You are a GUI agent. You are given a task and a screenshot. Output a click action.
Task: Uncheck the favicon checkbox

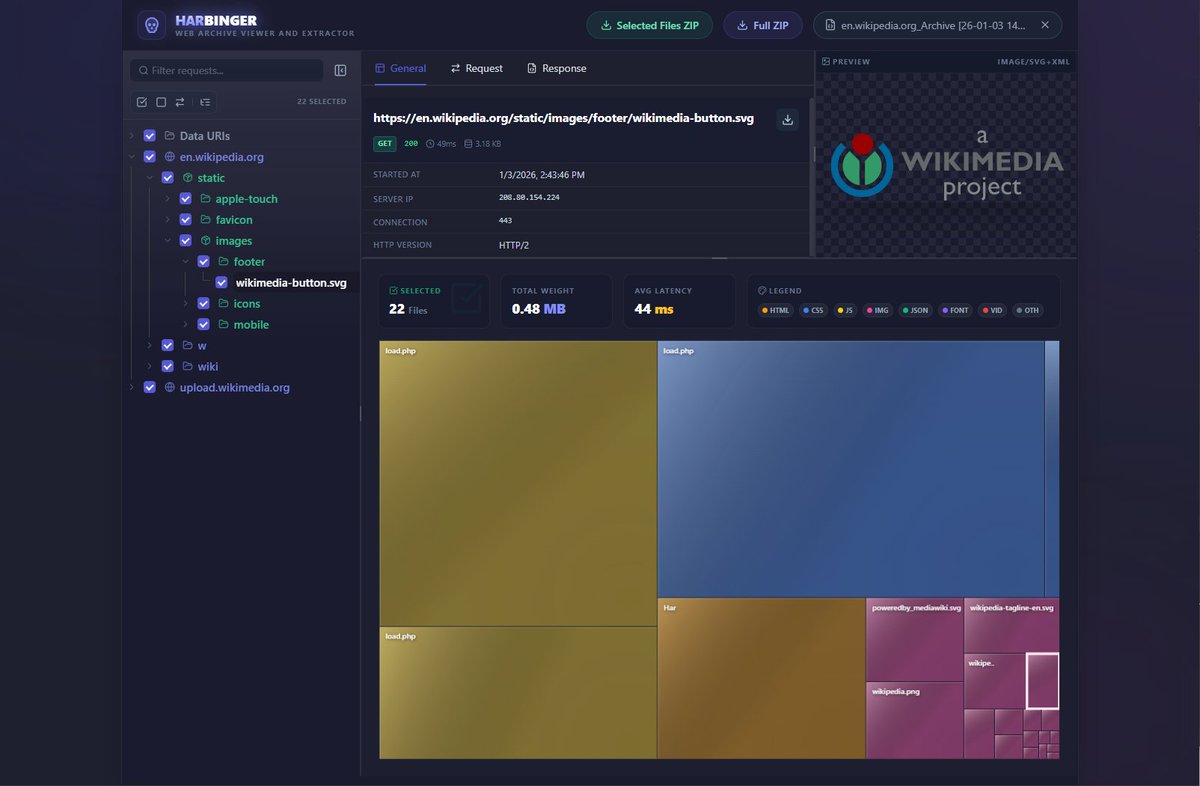[x=185, y=220]
